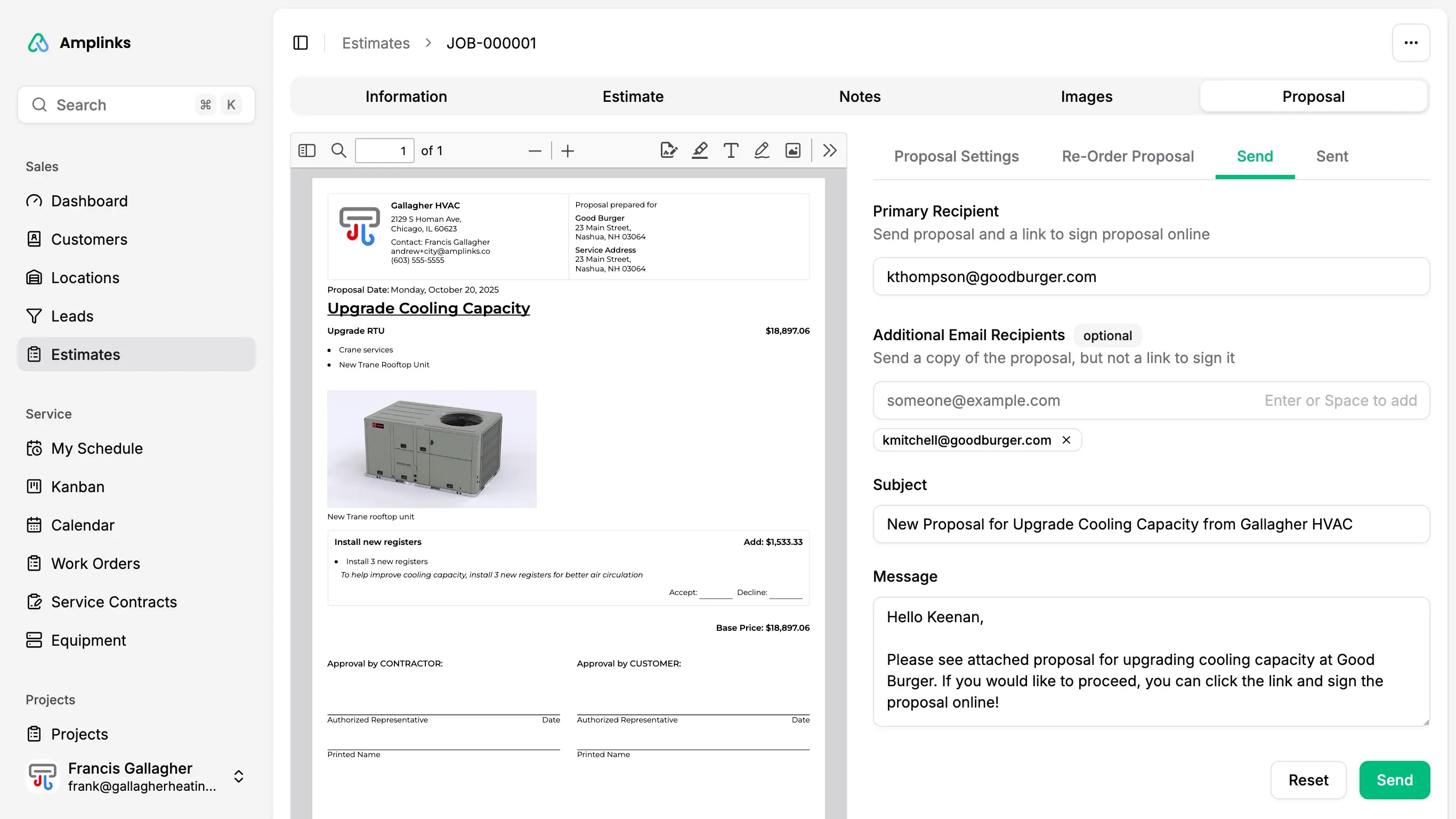This screenshot has width=1456, height=819.
Task: Expand the Francis Gallagher account switcher
Action: [239, 776]
